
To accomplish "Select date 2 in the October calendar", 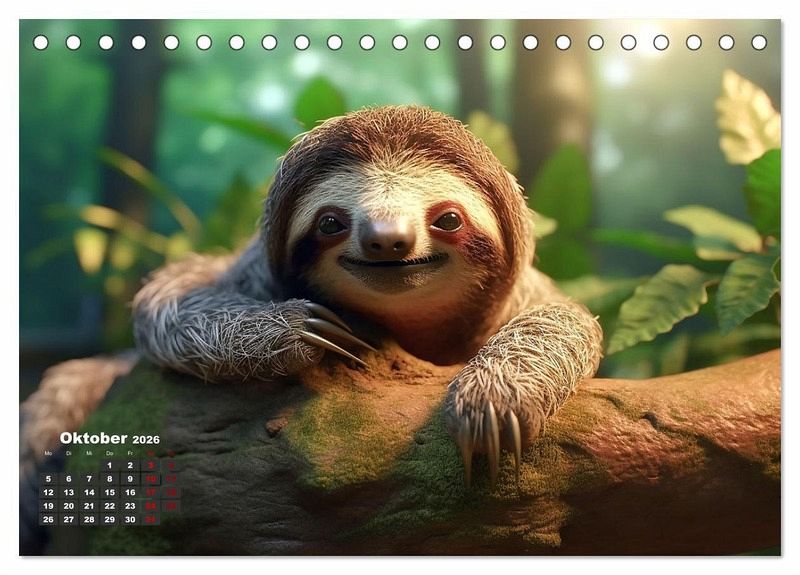I will 130,465.
